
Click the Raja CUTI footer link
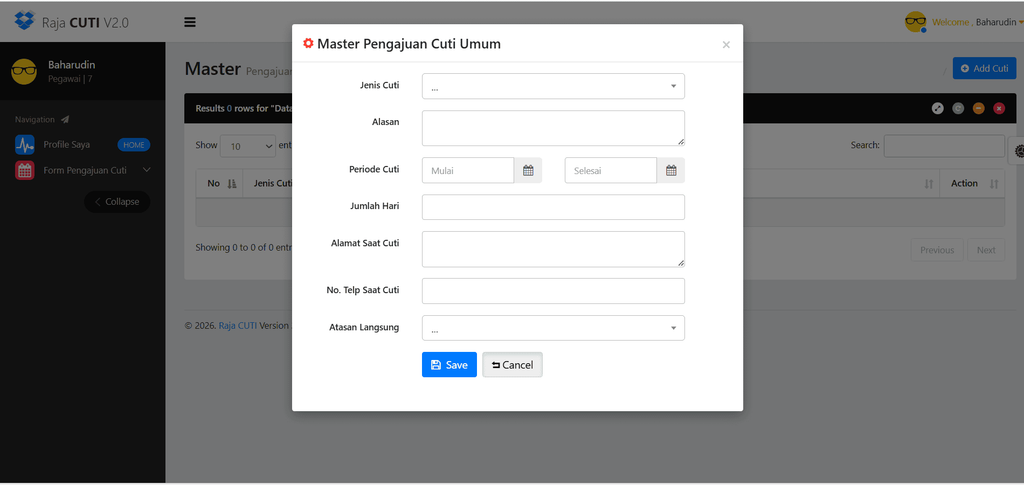tap(238, 325)
